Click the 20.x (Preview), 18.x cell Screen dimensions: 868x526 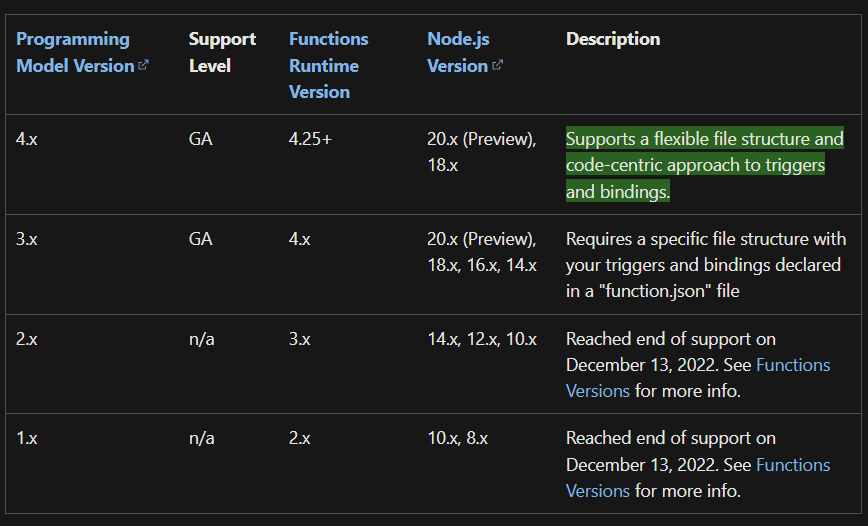[482, 152]
